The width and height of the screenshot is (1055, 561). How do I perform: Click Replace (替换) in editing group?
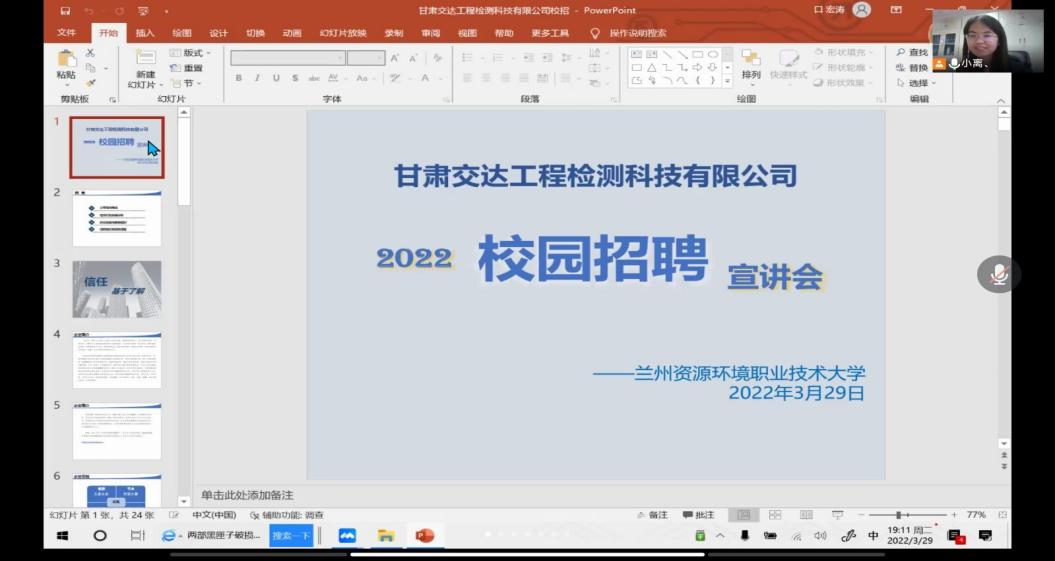click(912, 68)
